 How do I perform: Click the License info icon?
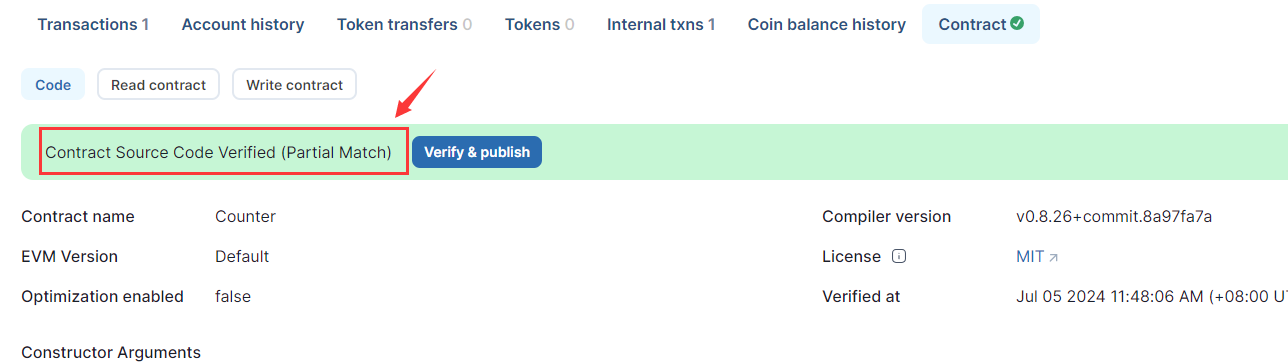(x=899, y=256)
